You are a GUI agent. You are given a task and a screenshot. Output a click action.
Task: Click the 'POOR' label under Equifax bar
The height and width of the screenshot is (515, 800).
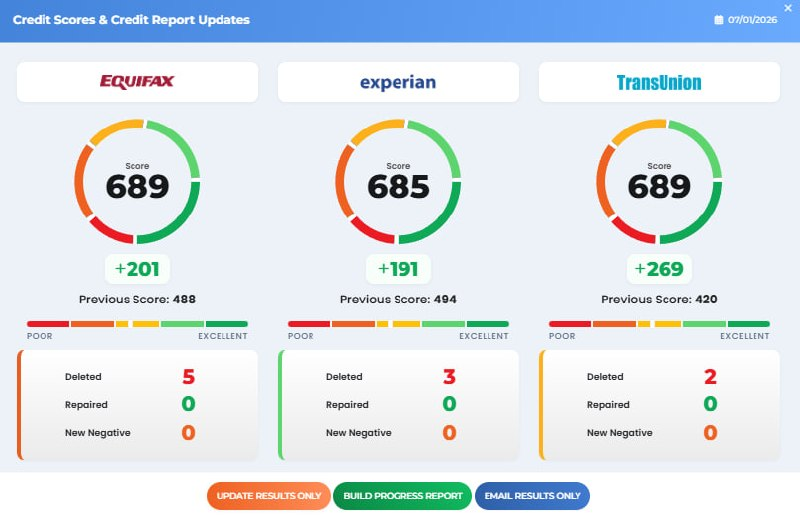tap(39, 336)
